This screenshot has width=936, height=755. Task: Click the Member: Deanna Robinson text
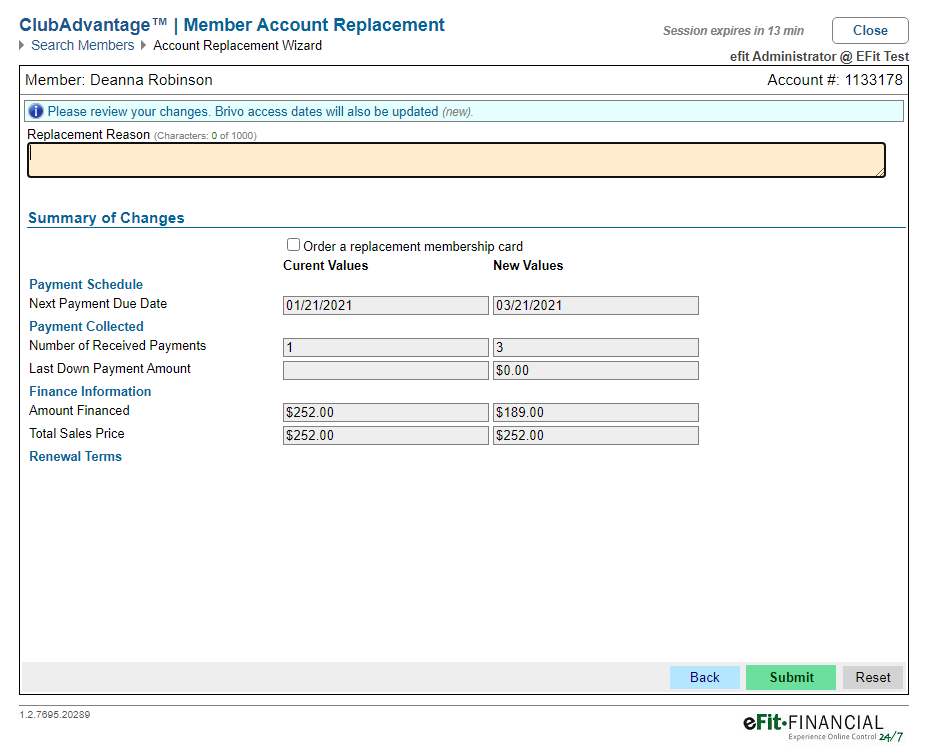(119, 80)
